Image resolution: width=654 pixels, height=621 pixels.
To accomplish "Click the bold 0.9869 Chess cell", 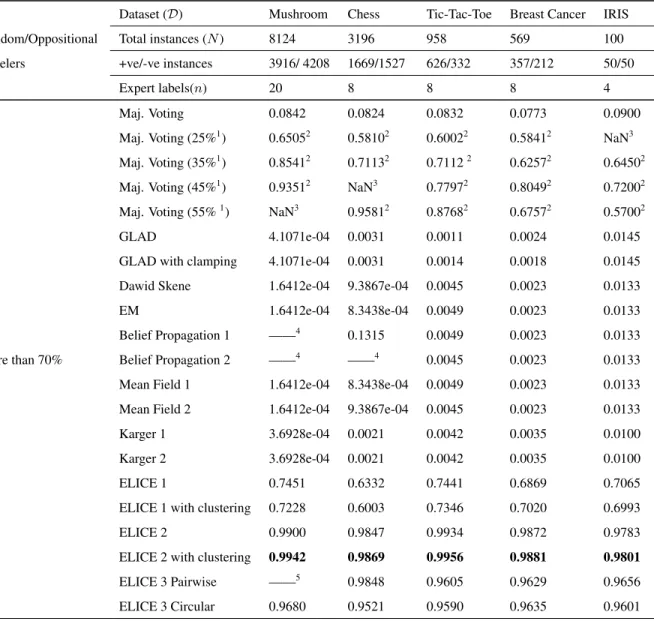I will (x=366, y=557).
